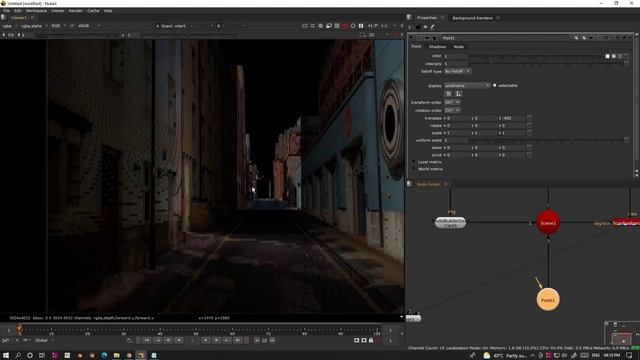Viewport: 640px width, 360px height.
Task: Click the color slider track
Action: coord(536,56)
